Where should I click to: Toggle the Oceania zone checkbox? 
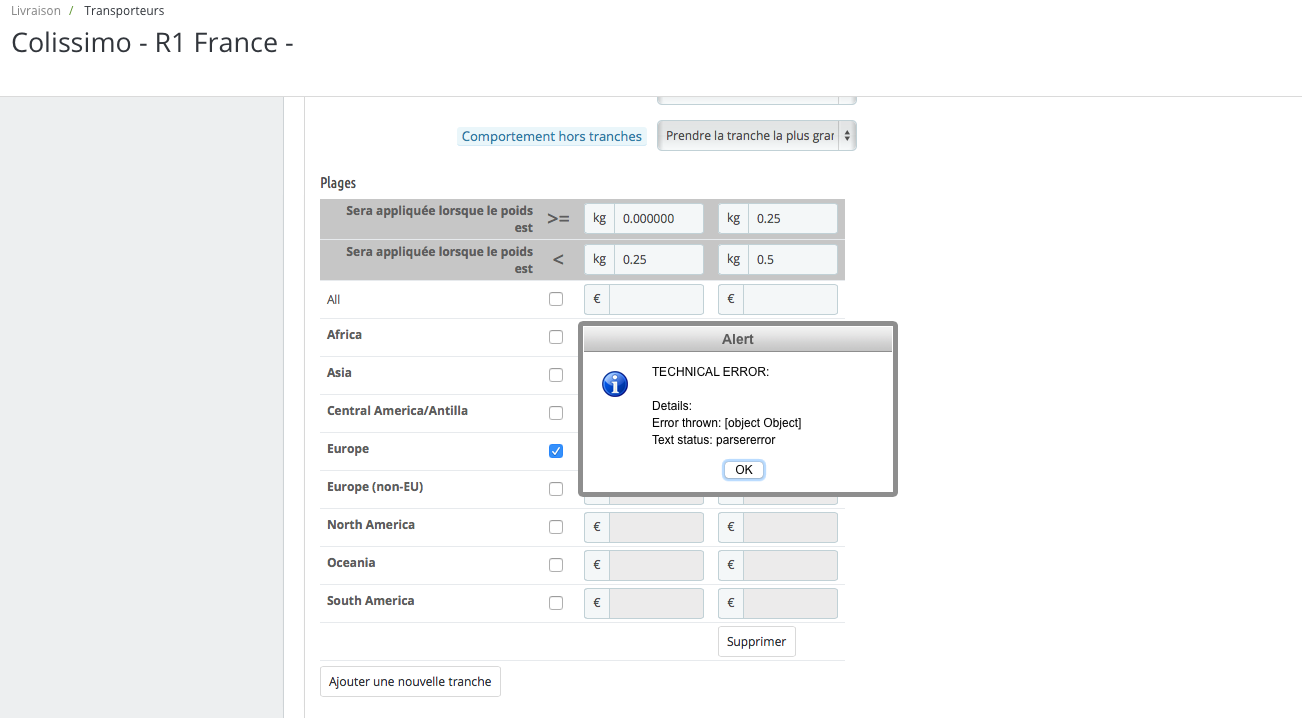tap(556, 565)
